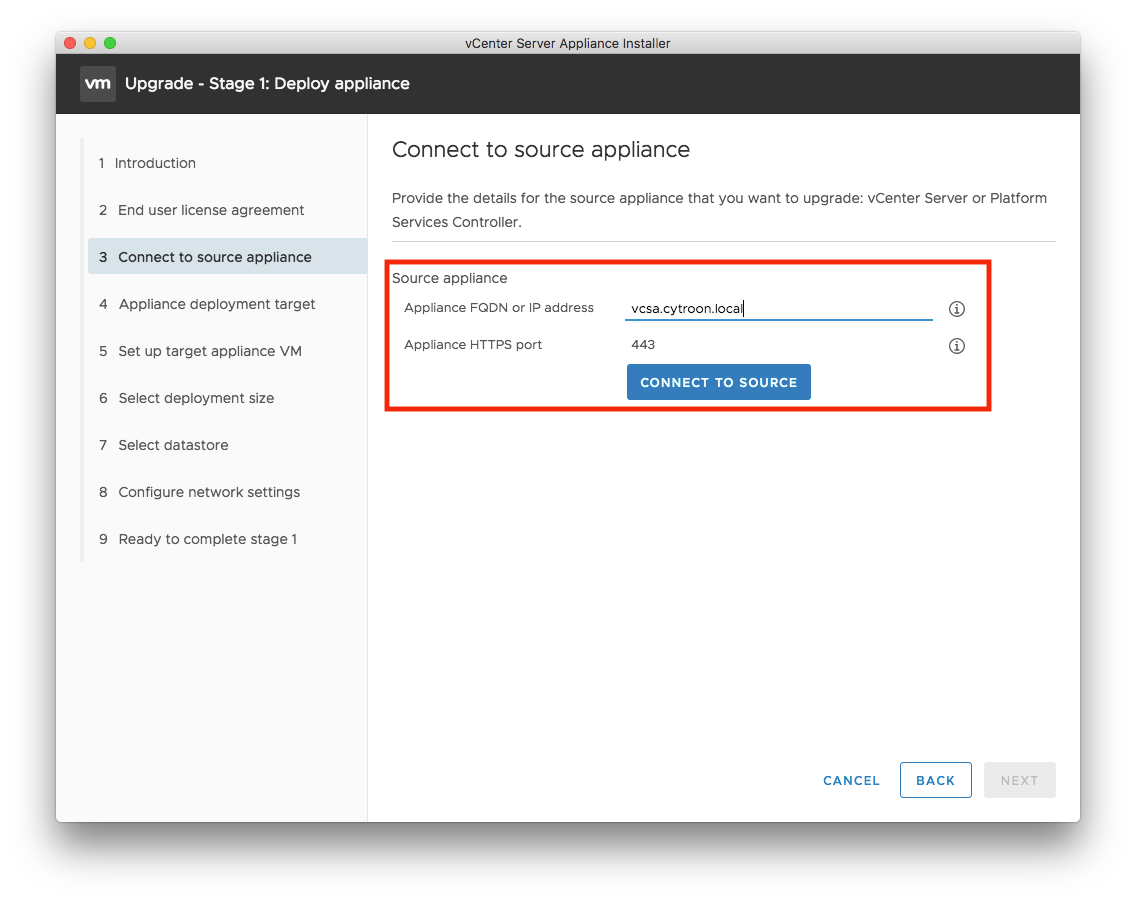Click the 'Connect to source appliance' heading
The height and width of the screenshot is (902, 1136).
click(x=541, y=149)
